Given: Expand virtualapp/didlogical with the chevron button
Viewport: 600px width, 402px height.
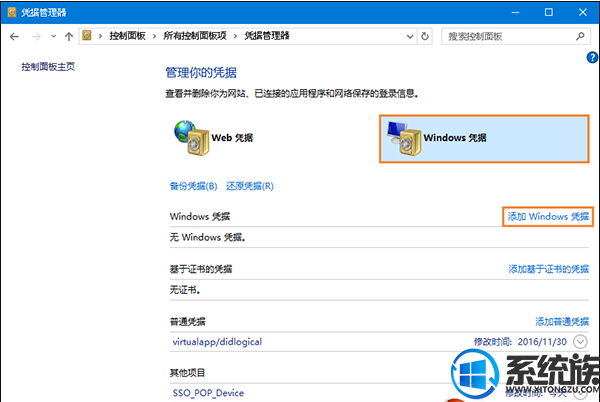Looking at the screenshot, I should [x=580, y=342].
